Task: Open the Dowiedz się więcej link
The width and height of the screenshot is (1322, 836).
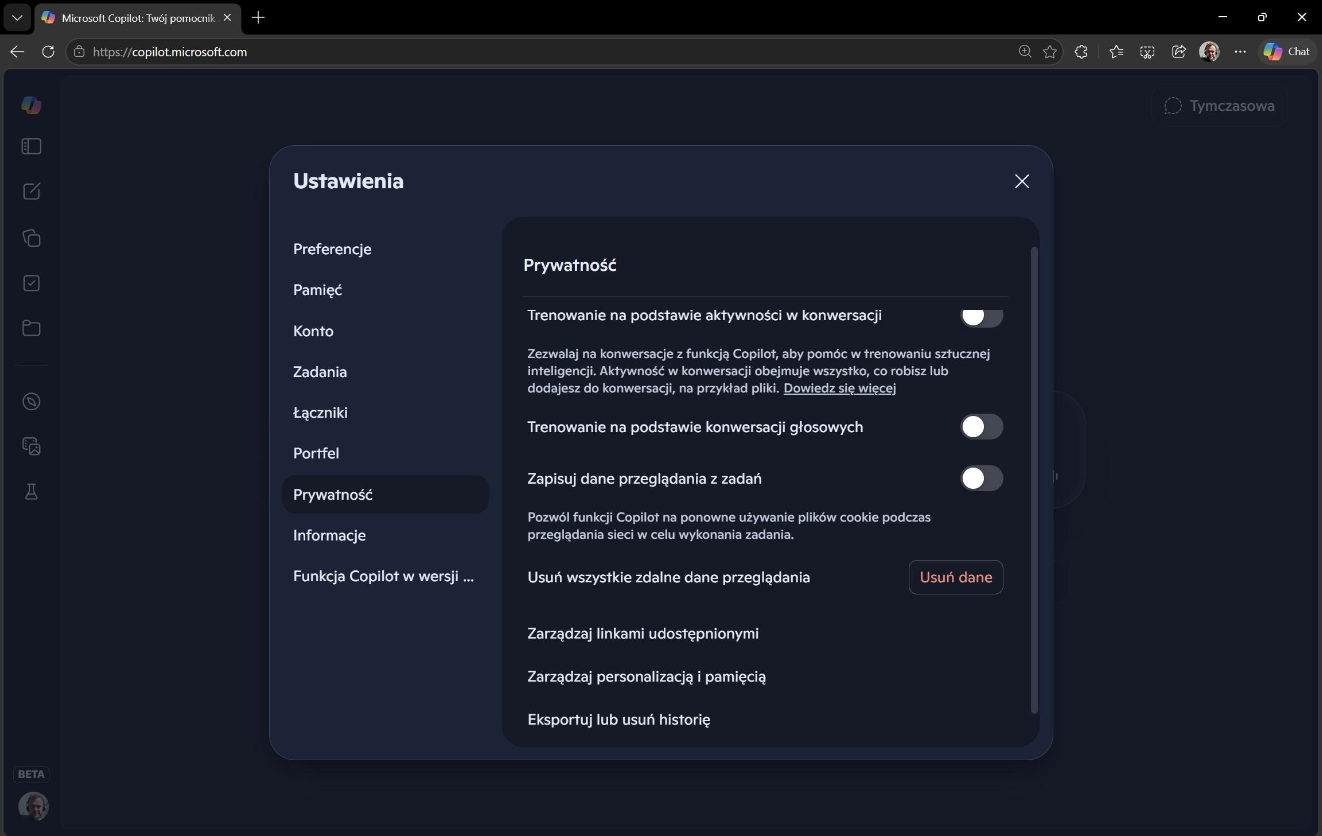Action: coord(839,388)
